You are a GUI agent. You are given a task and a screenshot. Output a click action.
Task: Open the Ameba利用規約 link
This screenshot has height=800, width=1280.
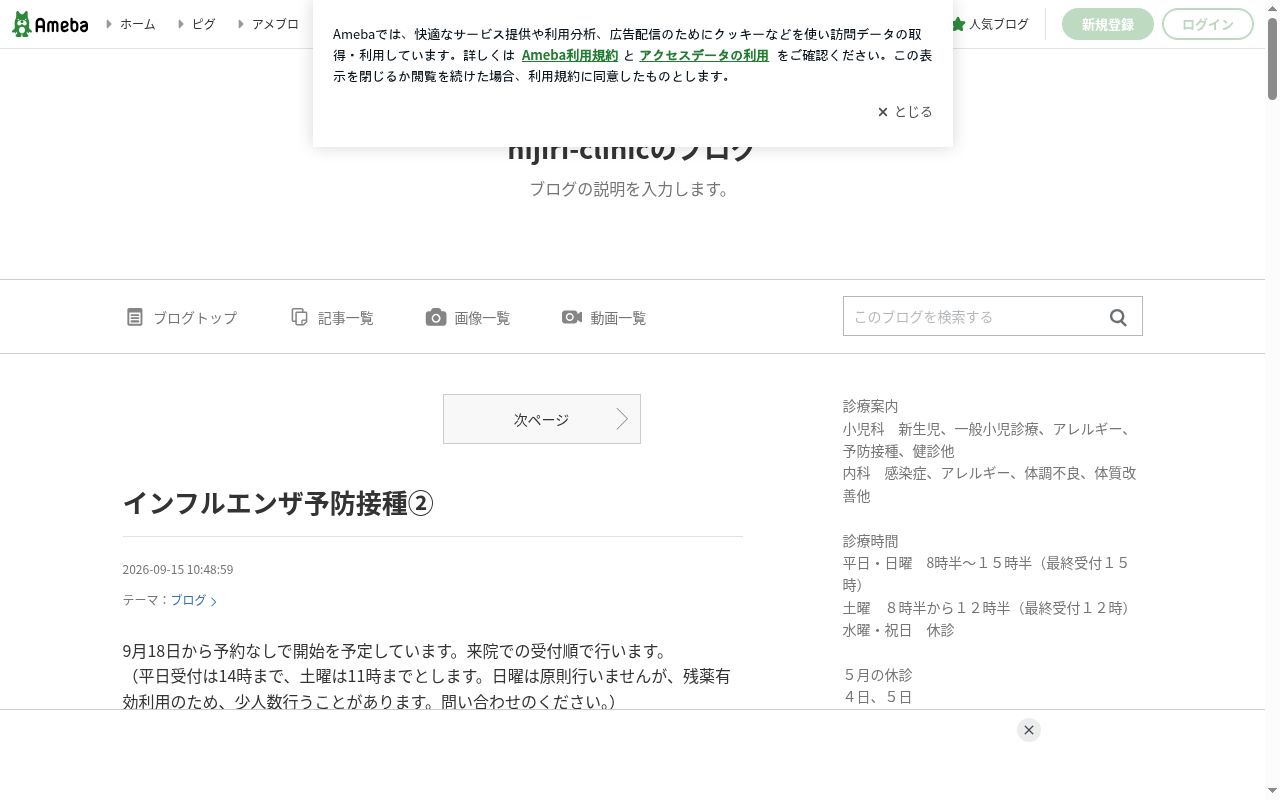570,55
